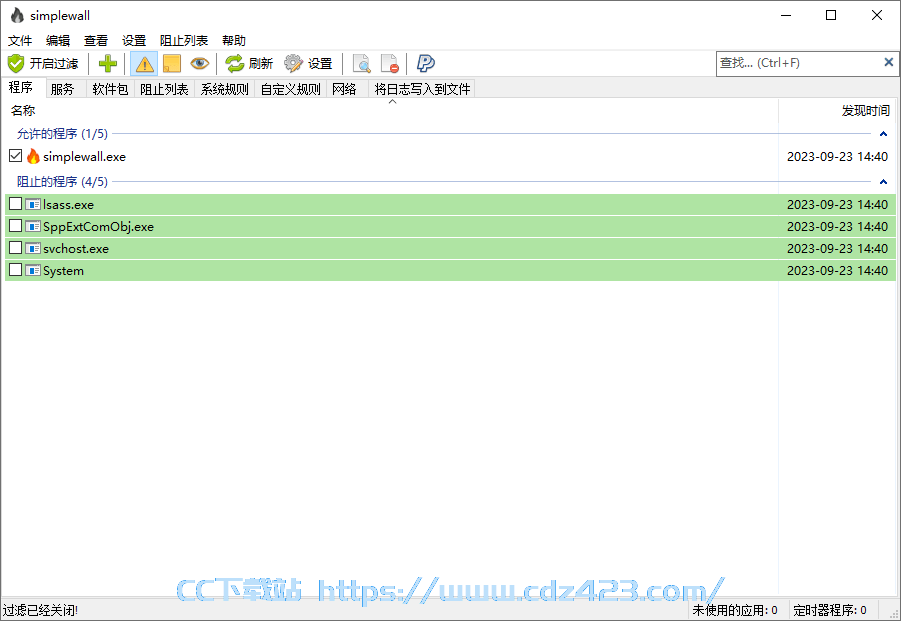
Task: Select the simplewall.exe row name
Action: coord(84,157)
